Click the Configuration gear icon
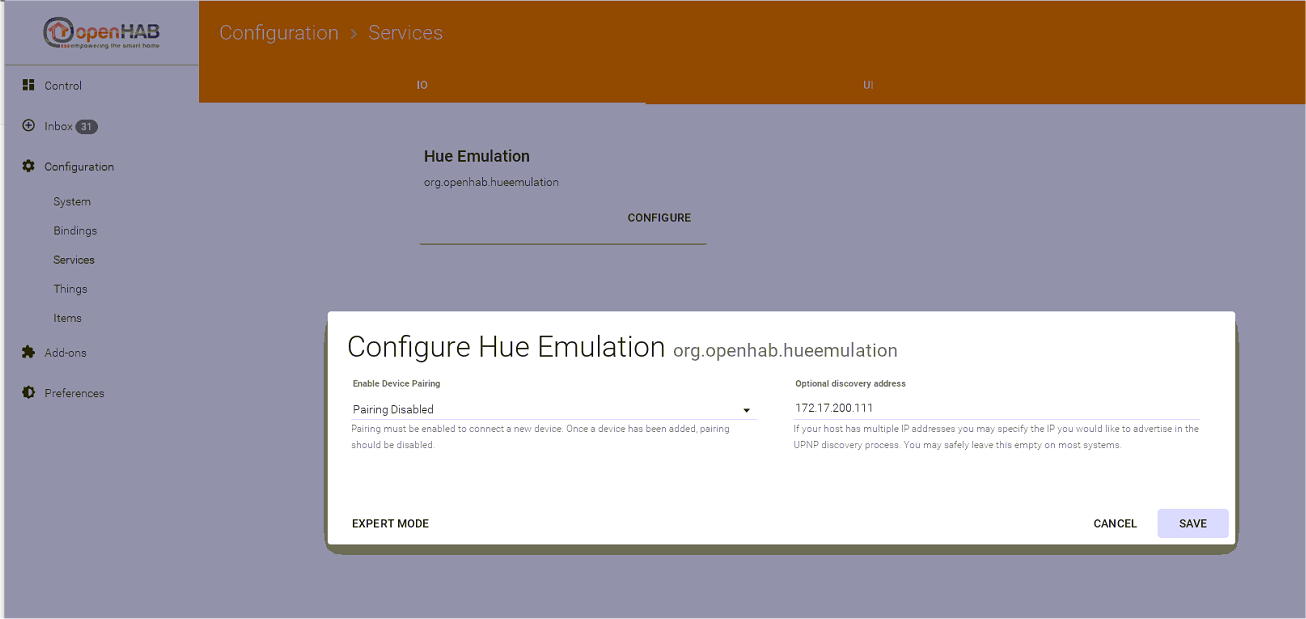This screenshot has height=619, width=1306. point(29,166)
